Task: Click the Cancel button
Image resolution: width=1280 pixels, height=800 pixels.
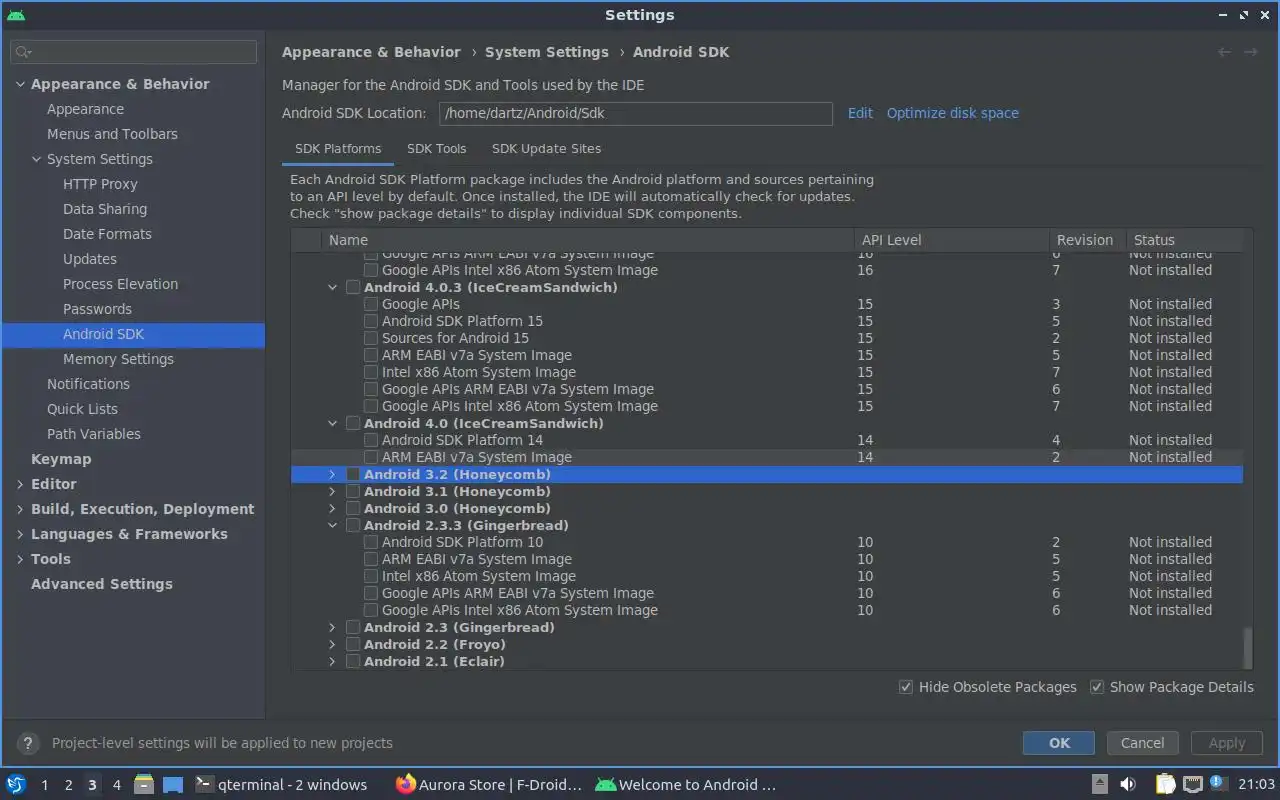Action: tap(1142, 743)
